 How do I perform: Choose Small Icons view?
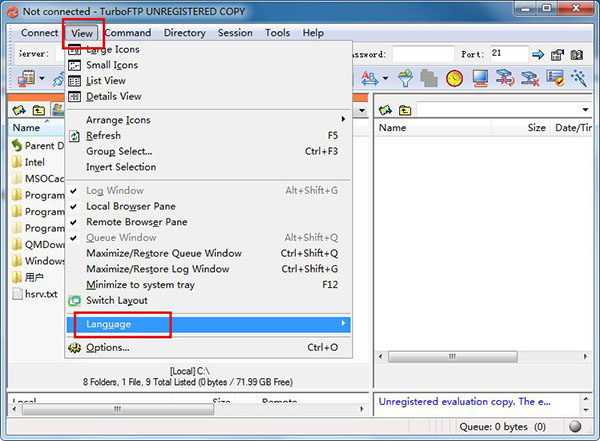[209, 65]
